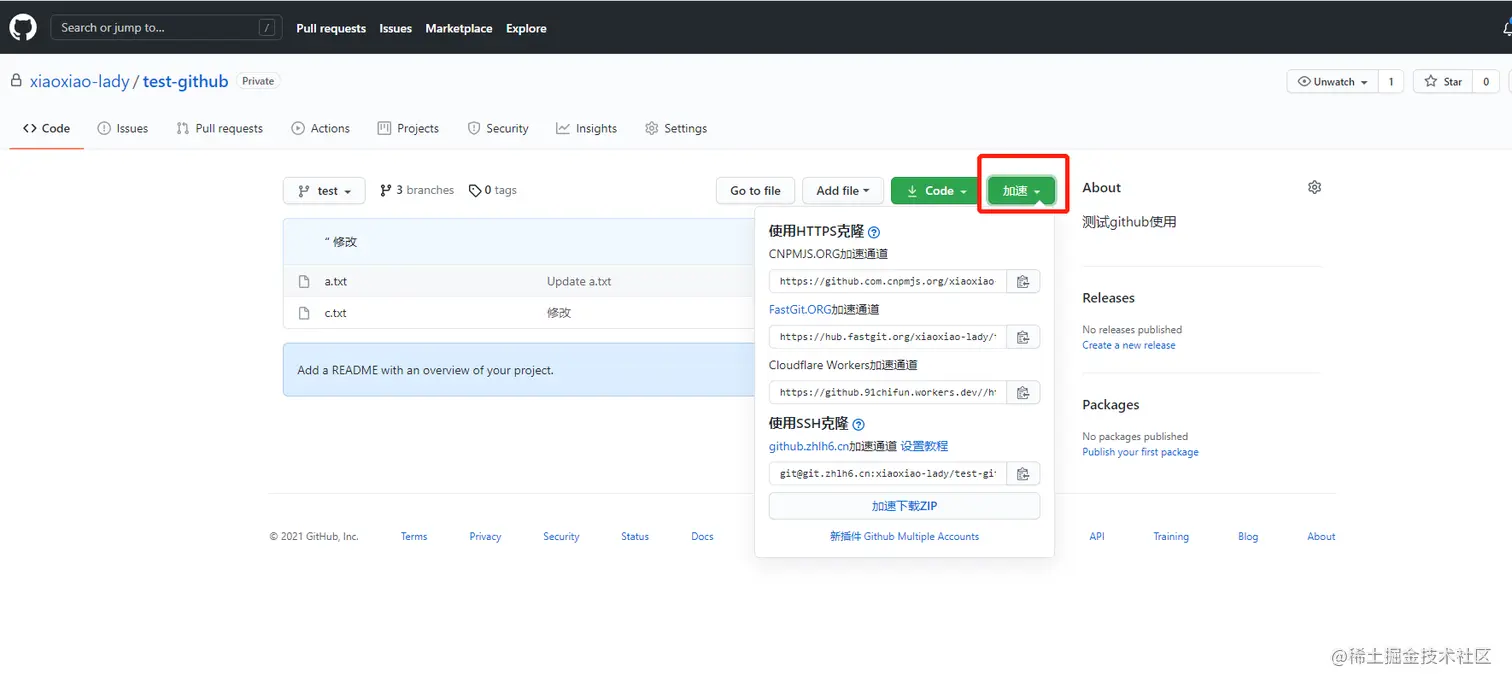Click the star count 0

pyautogui.click(x=1486, y=82)
